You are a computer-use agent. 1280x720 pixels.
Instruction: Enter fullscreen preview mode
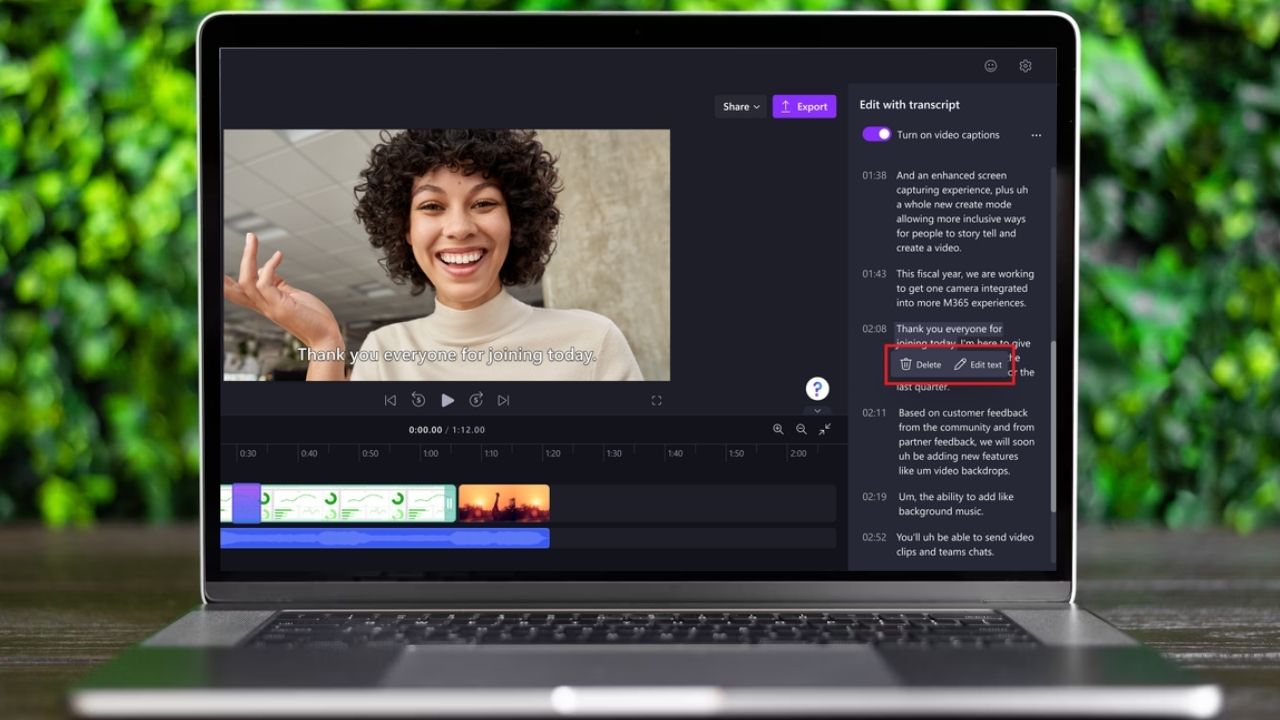tap(657, 400)
